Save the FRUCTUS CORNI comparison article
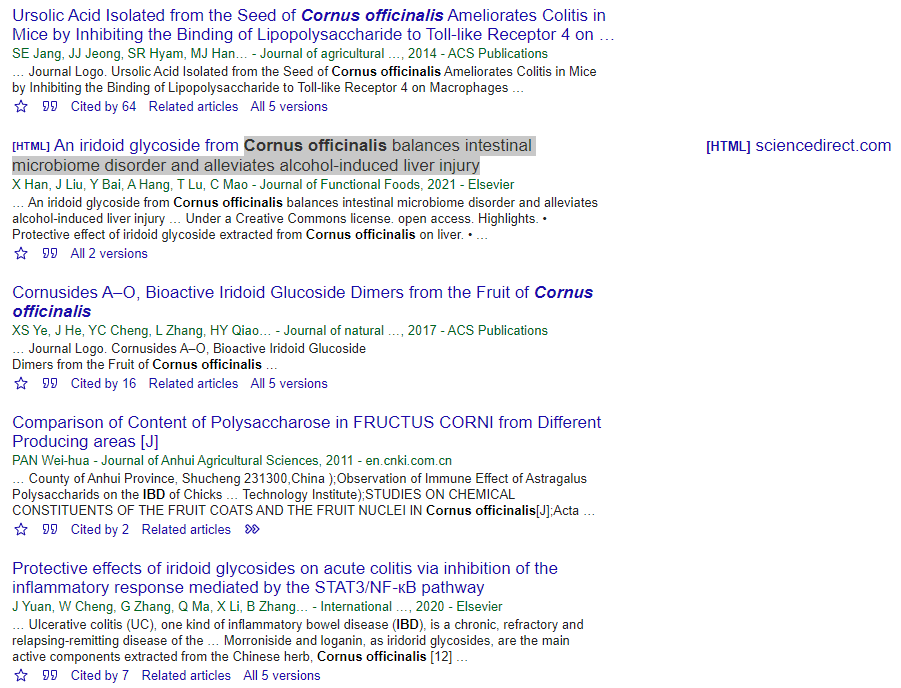The height and width of the screenshot is (688, 901). click(x=21, y=529)
